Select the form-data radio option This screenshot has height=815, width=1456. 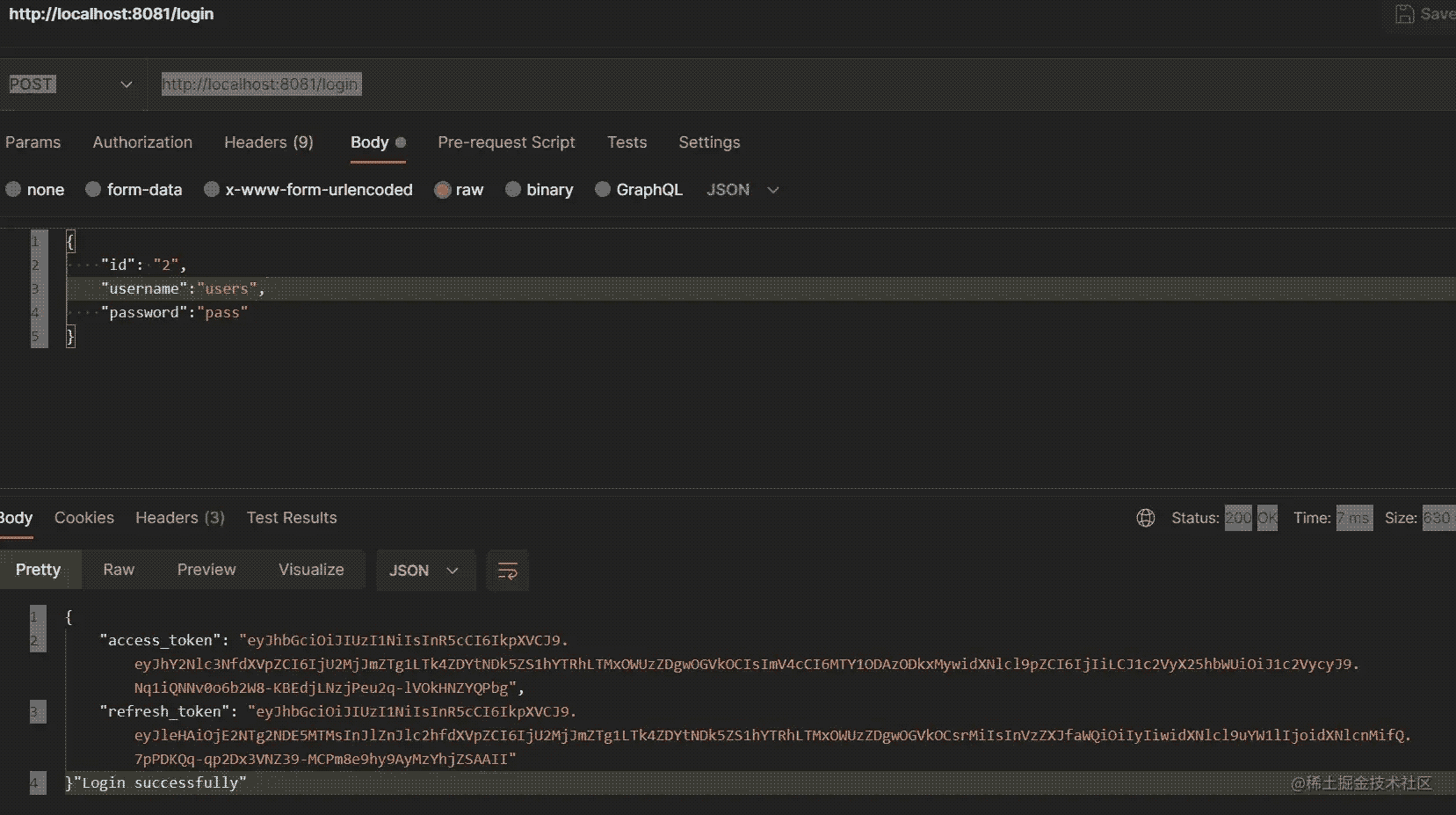click(x=93, y=190)
